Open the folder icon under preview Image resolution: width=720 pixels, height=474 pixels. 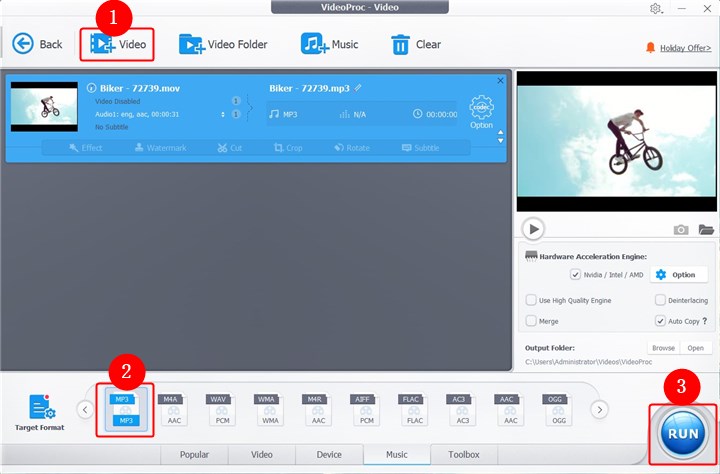[706, 229]
